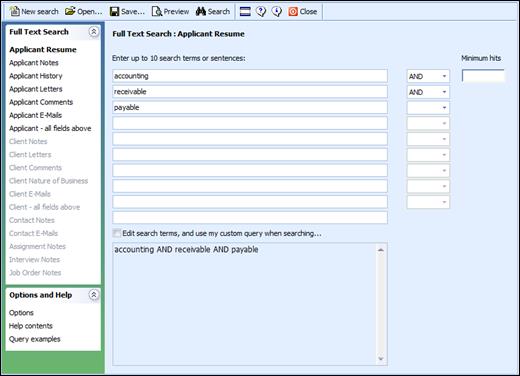Click the blue striped panel layout icon
520x376 pixels.
tap(245, 12)
